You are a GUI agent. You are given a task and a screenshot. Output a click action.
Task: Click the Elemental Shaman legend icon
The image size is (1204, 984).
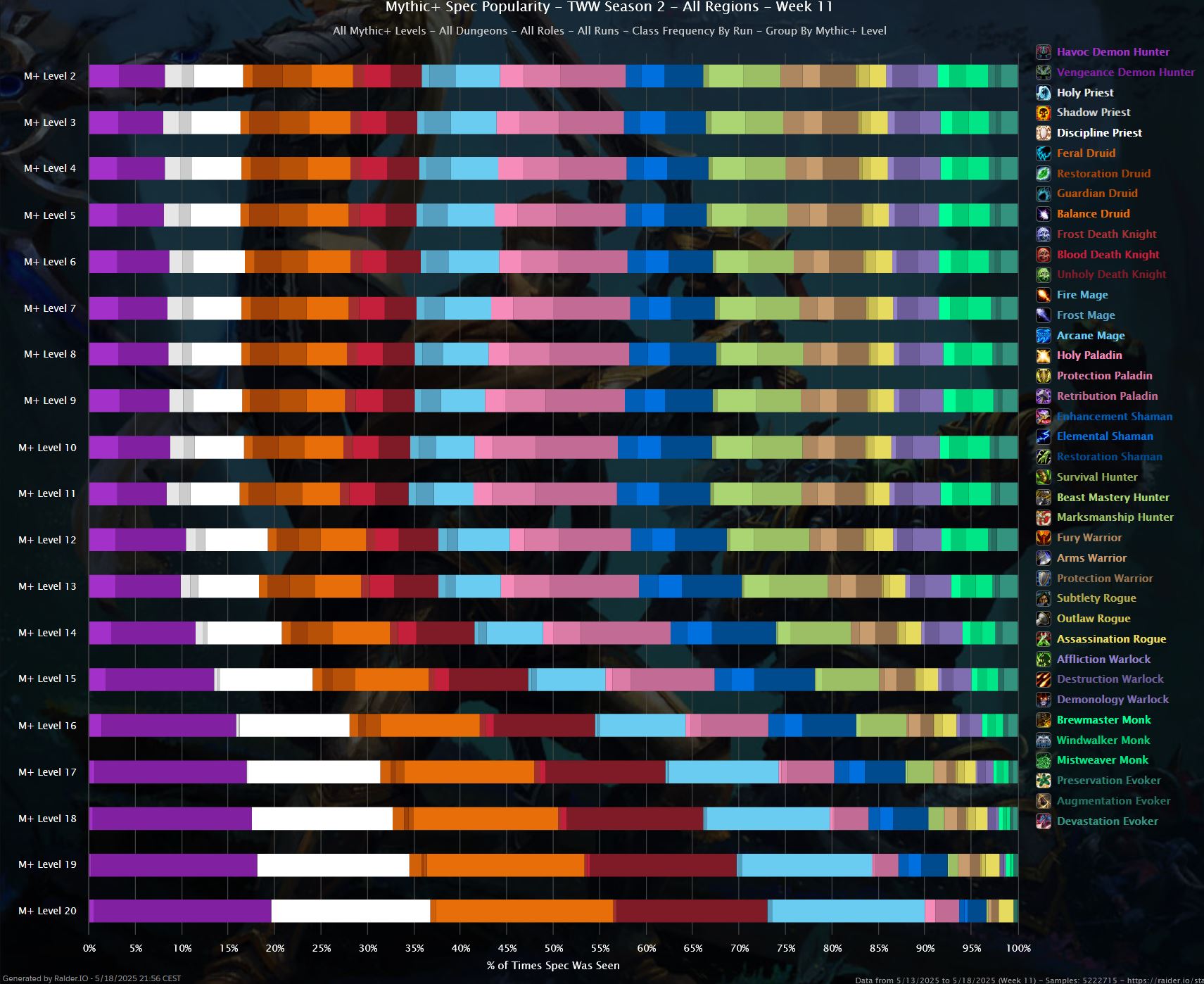pos(1044,436)
